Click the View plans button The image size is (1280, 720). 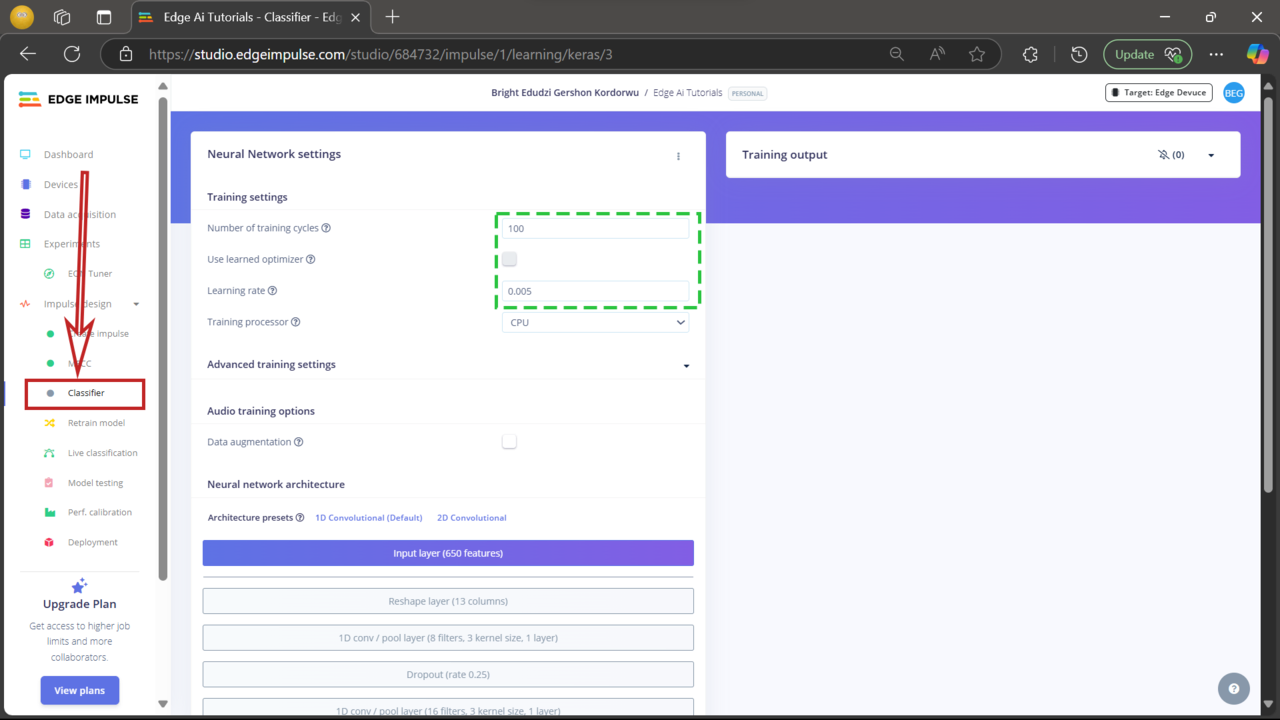point(79,690)
